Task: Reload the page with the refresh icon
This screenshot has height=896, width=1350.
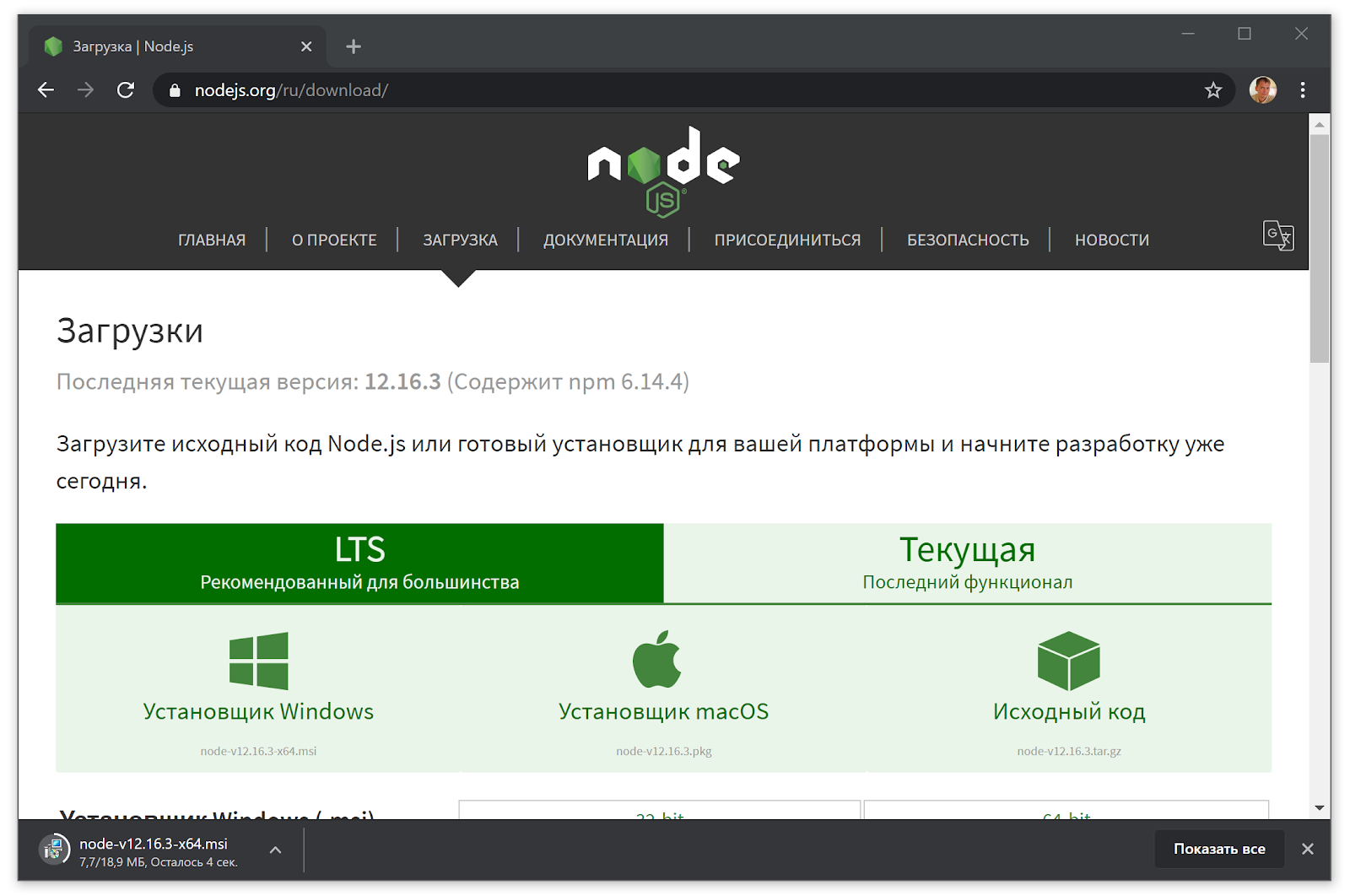Action: [x=126, y=90]
